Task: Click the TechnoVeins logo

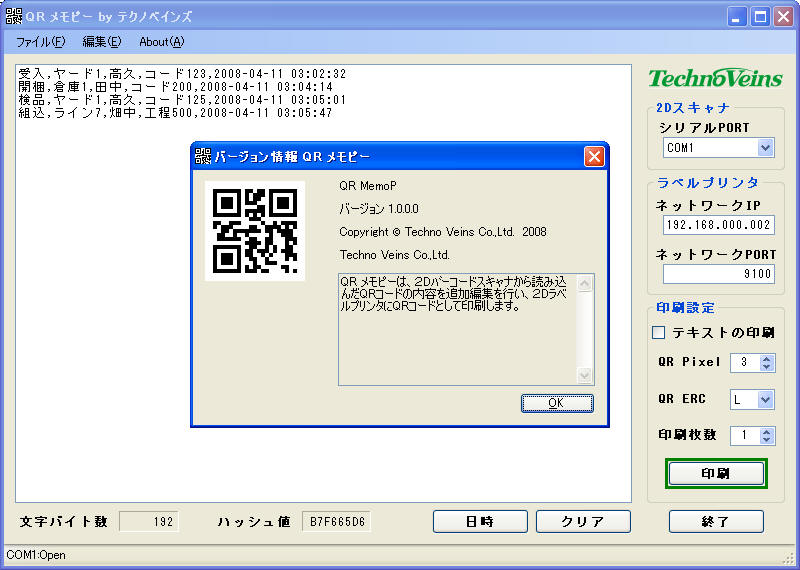Action: (x=715, y=78)
